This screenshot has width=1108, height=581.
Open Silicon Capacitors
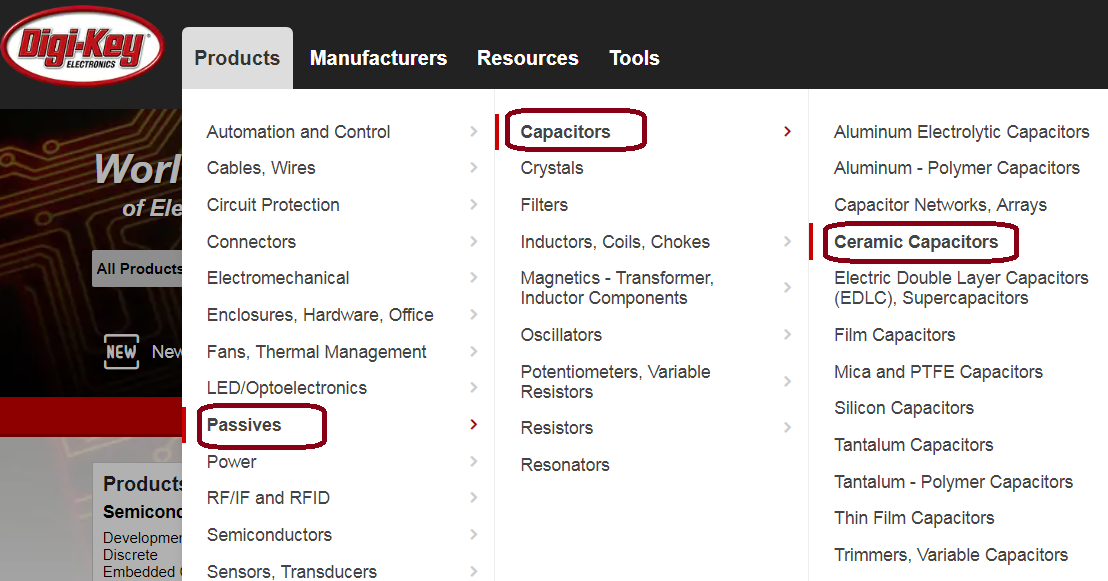pos(904,408)
